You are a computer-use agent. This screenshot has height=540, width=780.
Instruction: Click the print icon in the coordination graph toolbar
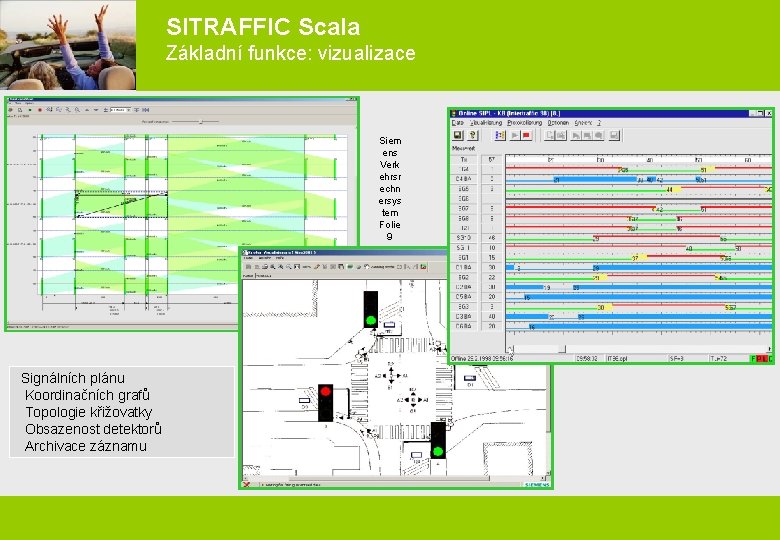[x=10, y=110]
